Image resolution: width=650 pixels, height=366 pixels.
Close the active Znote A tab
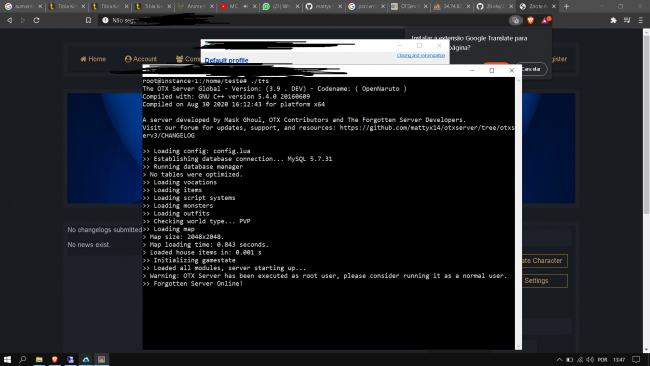click(x=553, y=6)
